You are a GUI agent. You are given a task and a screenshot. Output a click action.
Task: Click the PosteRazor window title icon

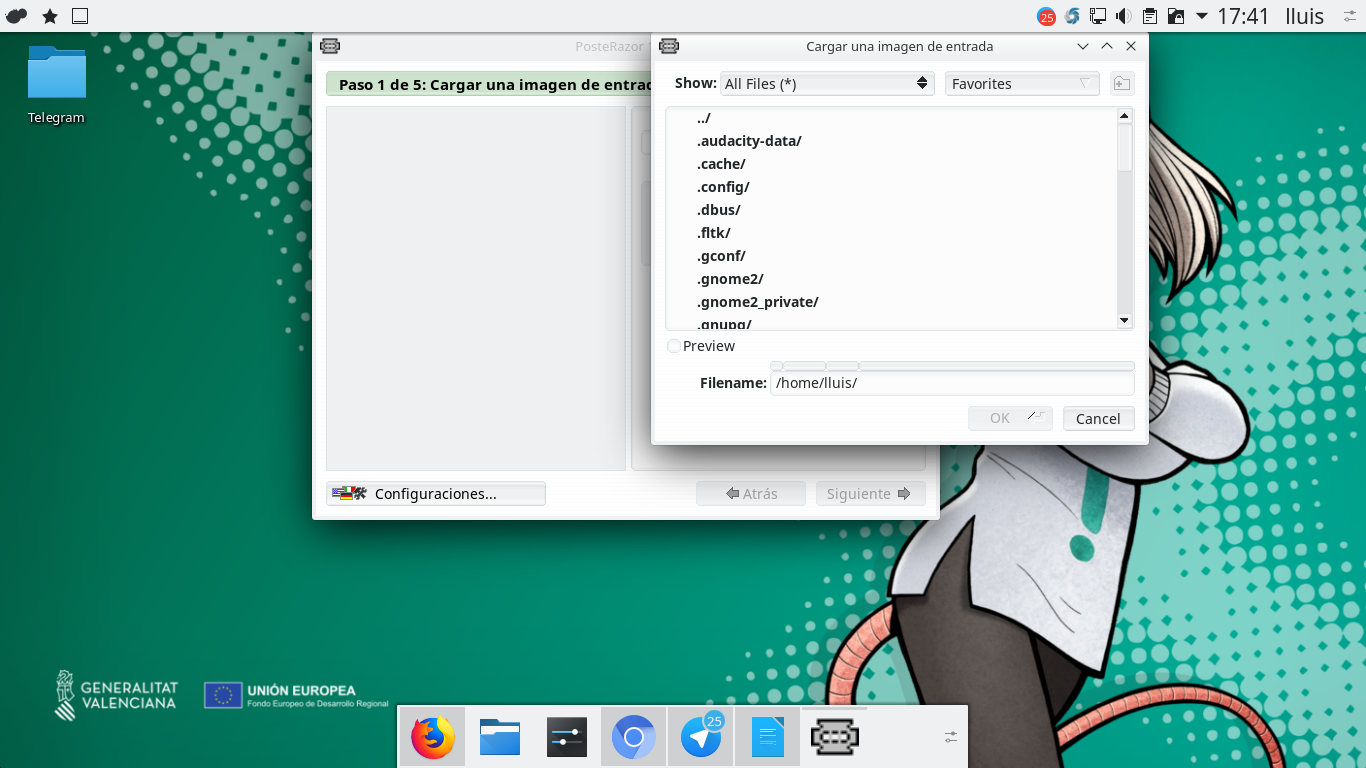(x=330, y=46)
